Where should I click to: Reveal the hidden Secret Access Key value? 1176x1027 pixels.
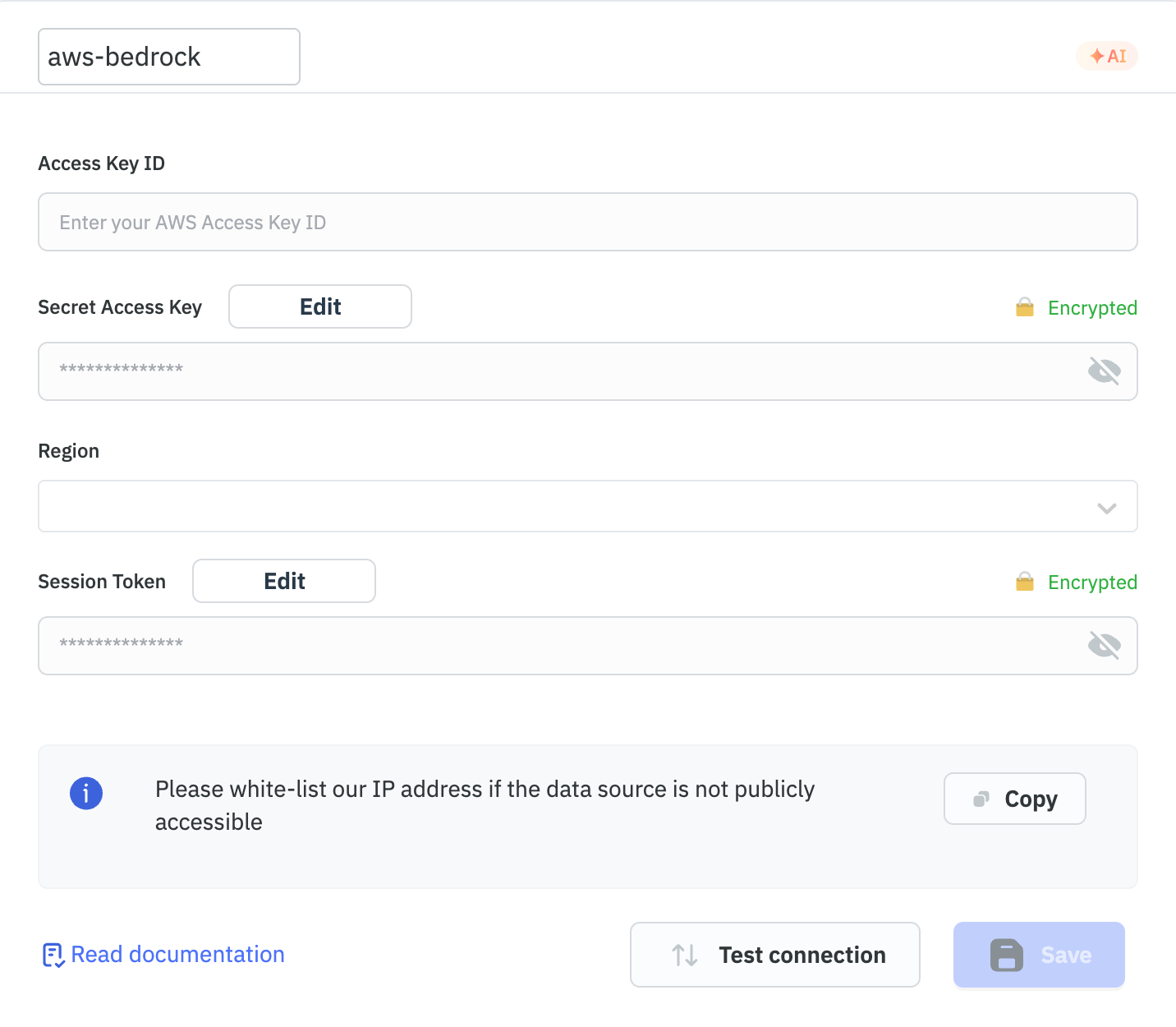1105,371
